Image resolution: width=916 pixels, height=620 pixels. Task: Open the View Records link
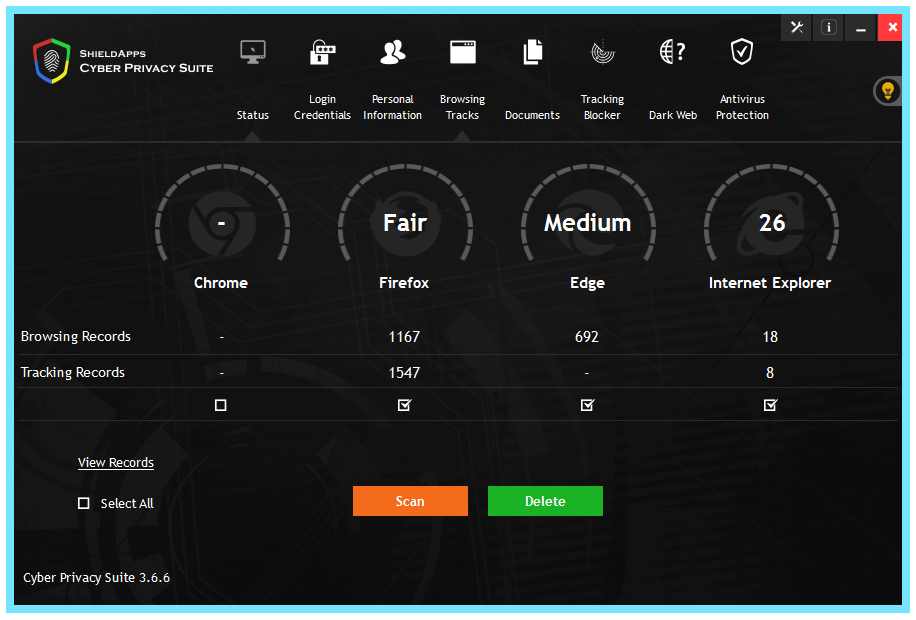pyautogui.click(x=116, y=462)
